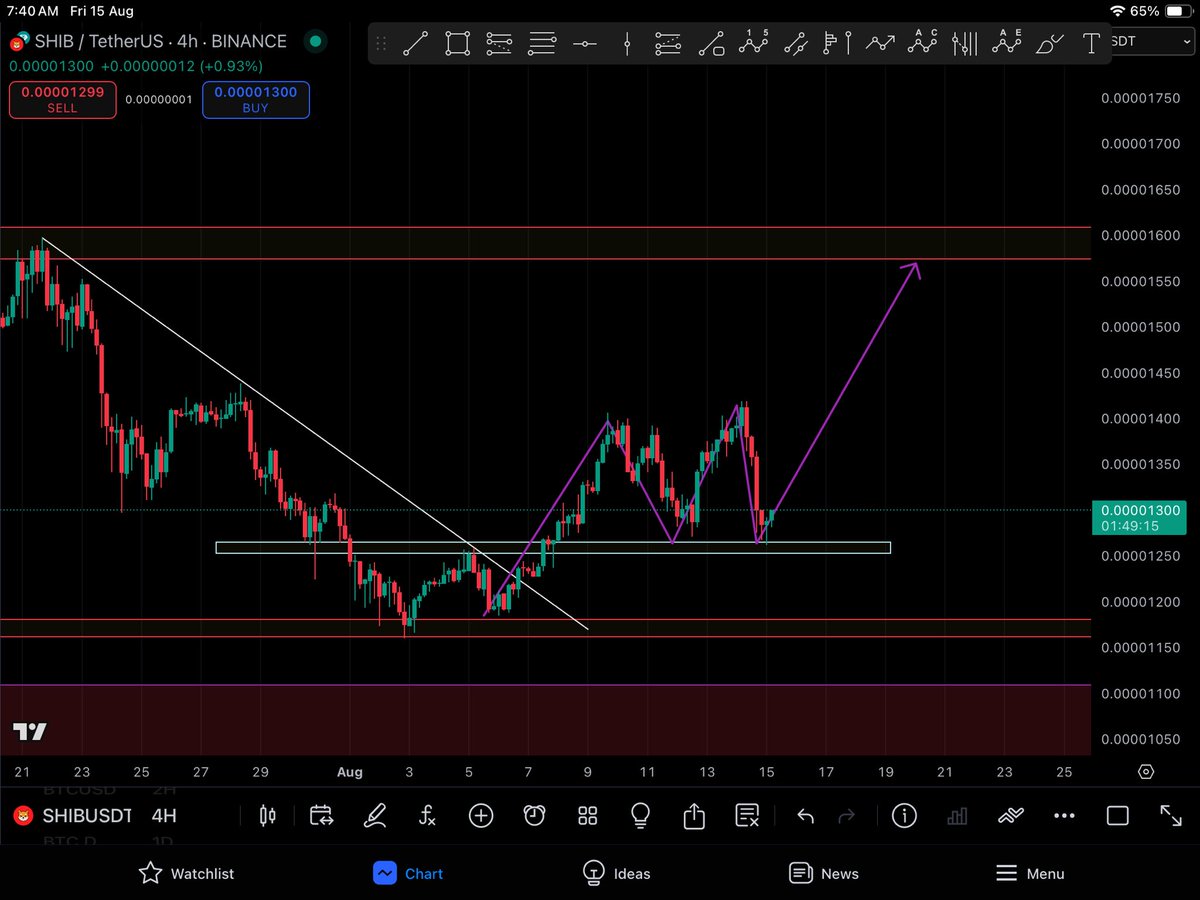Tap the green market status dot
The width and height of the screenshot is (1200, 900).
pyautogui.click(x=315, y=41)
